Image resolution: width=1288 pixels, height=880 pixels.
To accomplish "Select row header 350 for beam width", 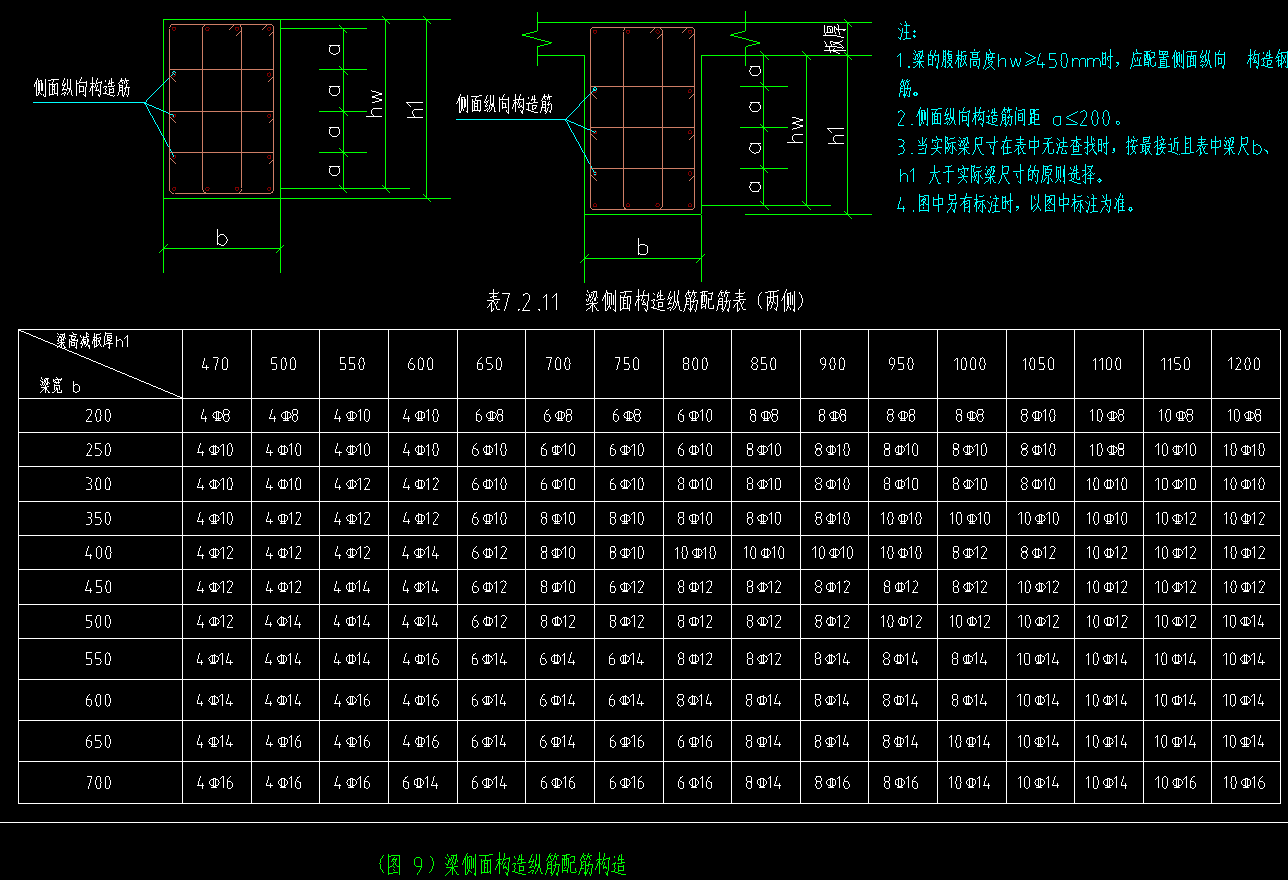I will click(99, 519).
